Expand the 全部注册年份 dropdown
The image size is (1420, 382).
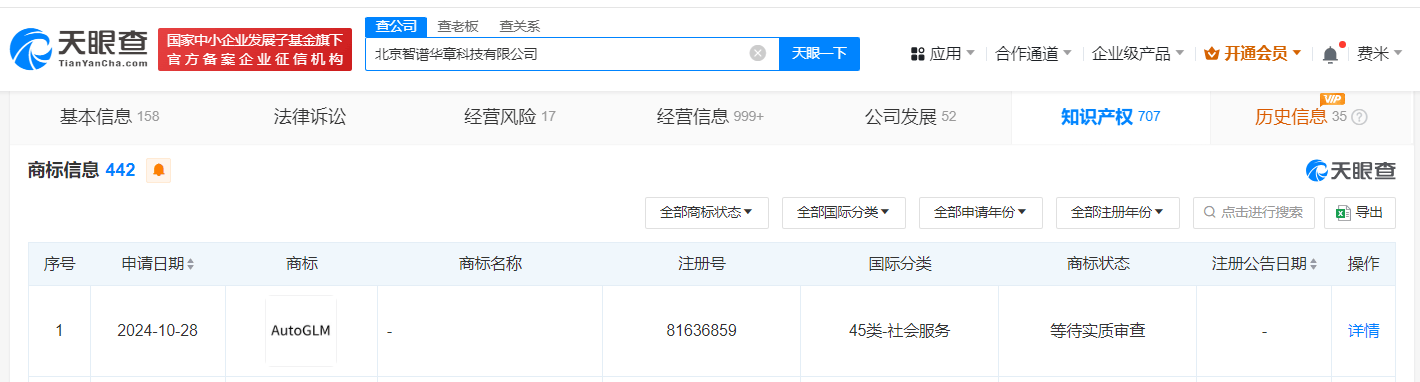pos(1117,212)
